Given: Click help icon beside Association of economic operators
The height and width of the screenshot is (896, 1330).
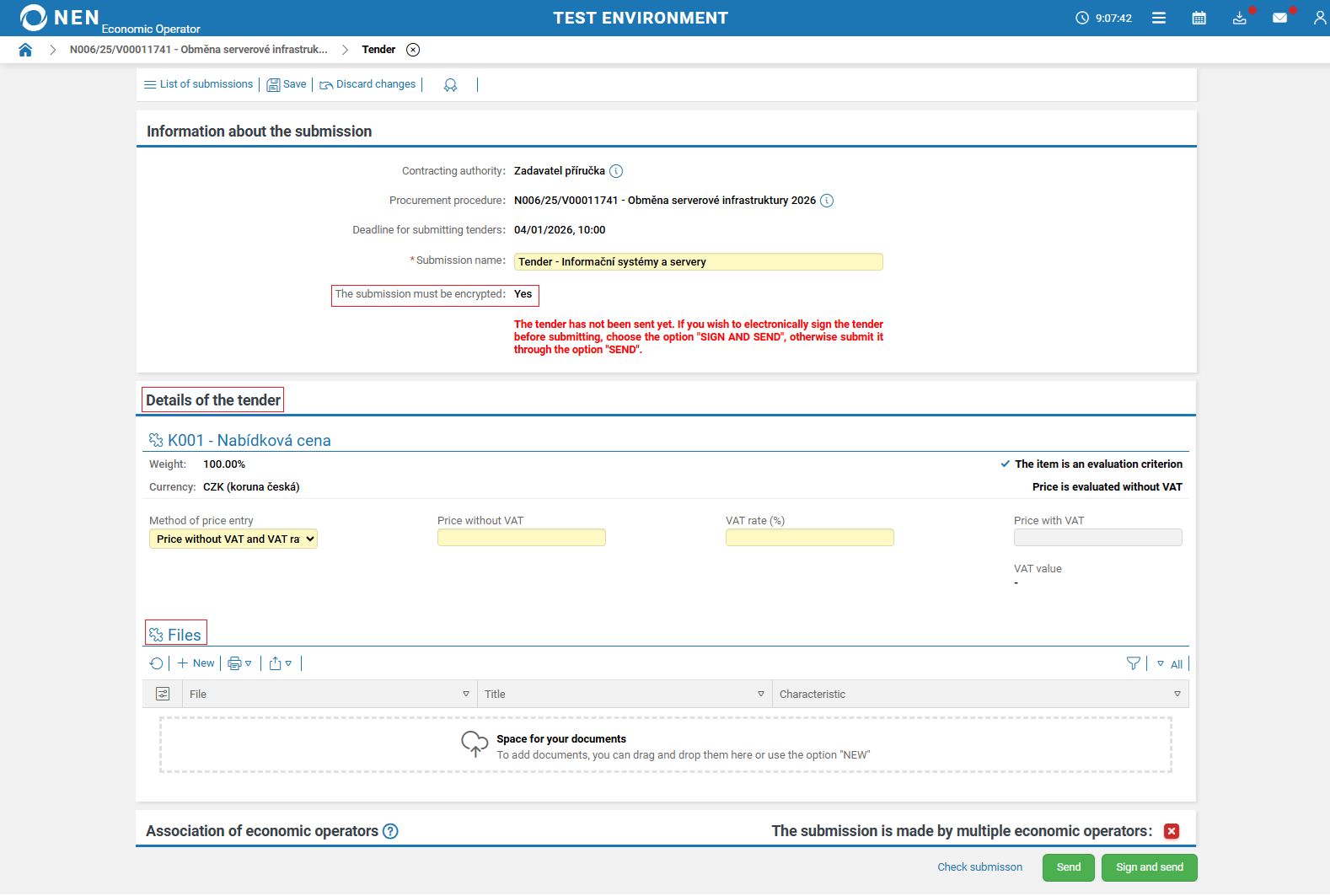Looking at the screenshot, I should 390,831.
